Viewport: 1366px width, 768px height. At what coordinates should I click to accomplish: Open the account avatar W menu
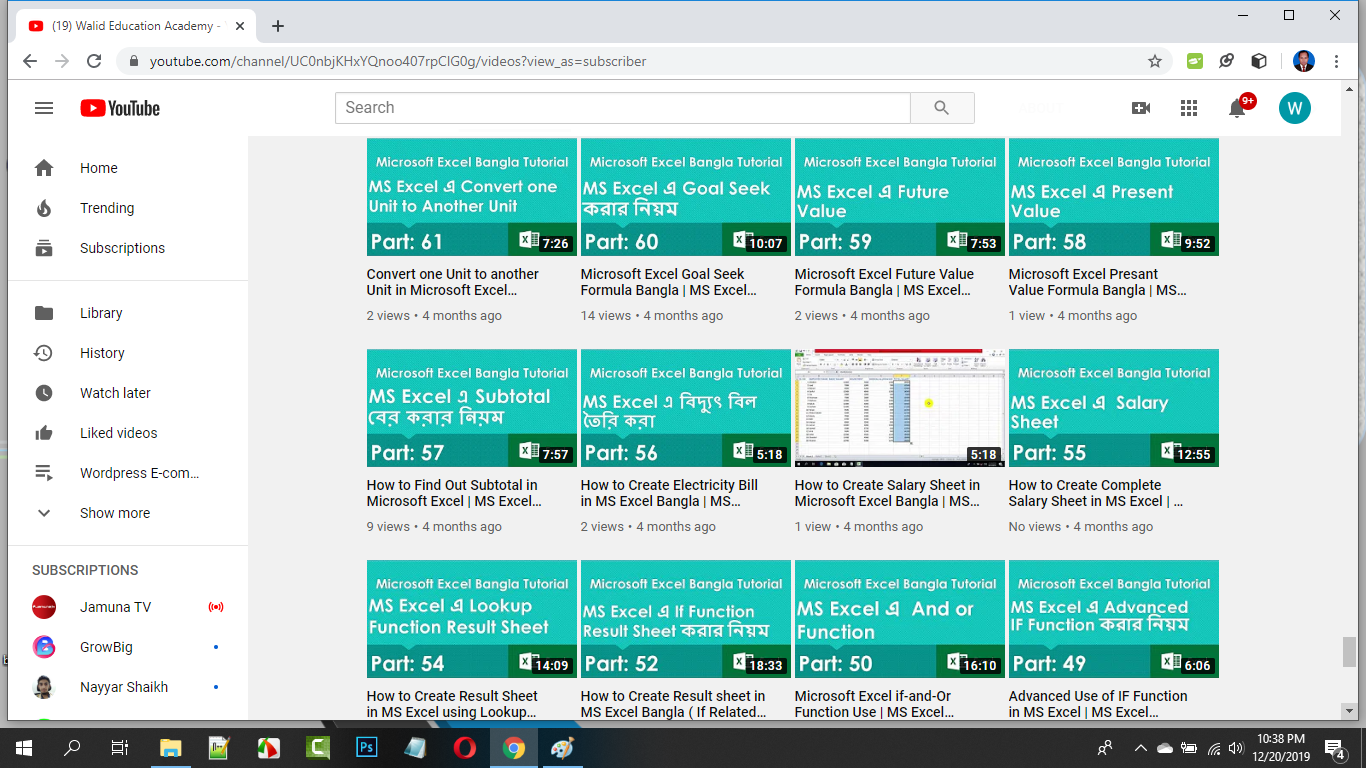[1294, 108]
